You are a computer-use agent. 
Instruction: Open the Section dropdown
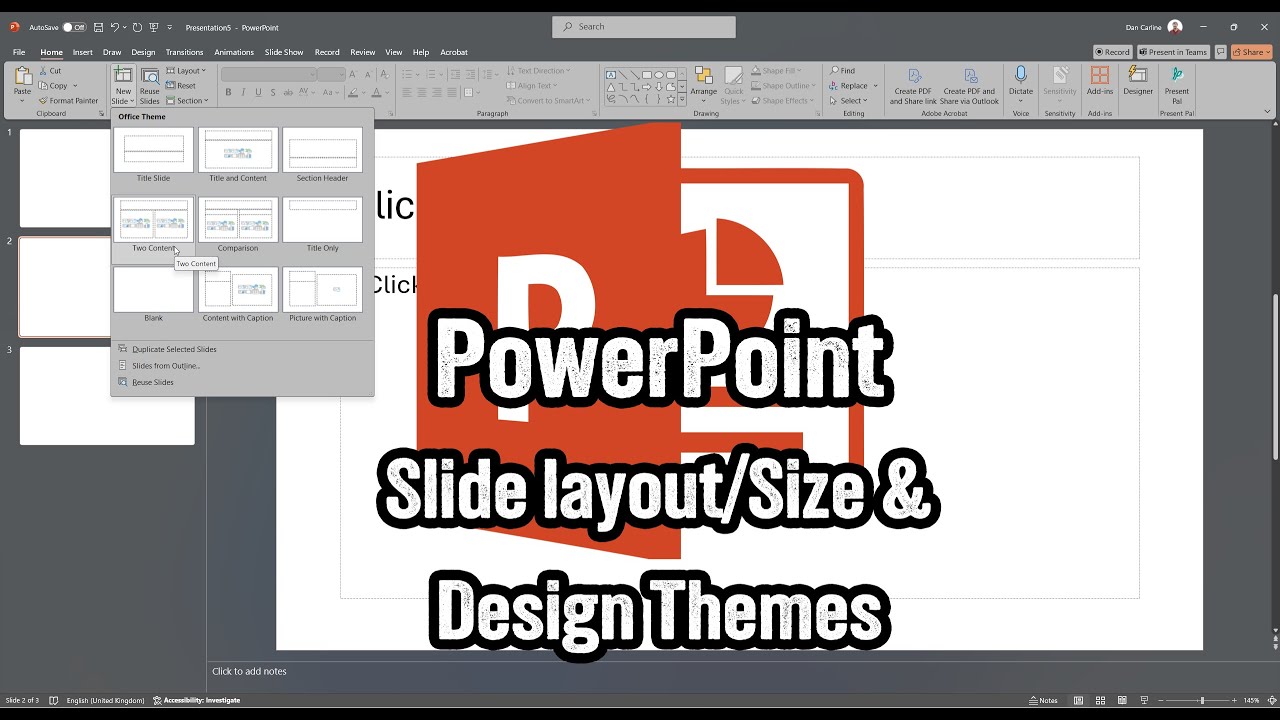coord(187,101)
